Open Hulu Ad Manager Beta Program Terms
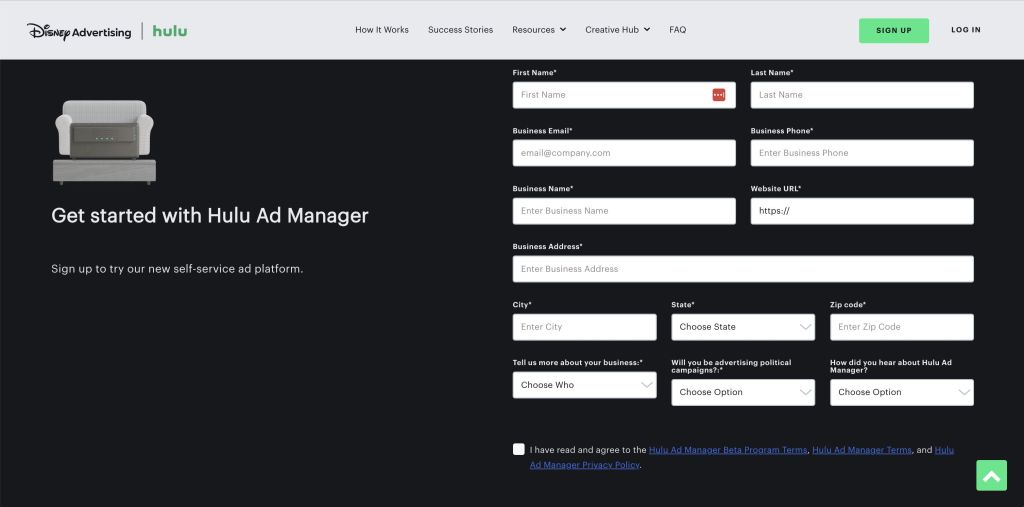 pyautogui.click(x=728, y=450)
